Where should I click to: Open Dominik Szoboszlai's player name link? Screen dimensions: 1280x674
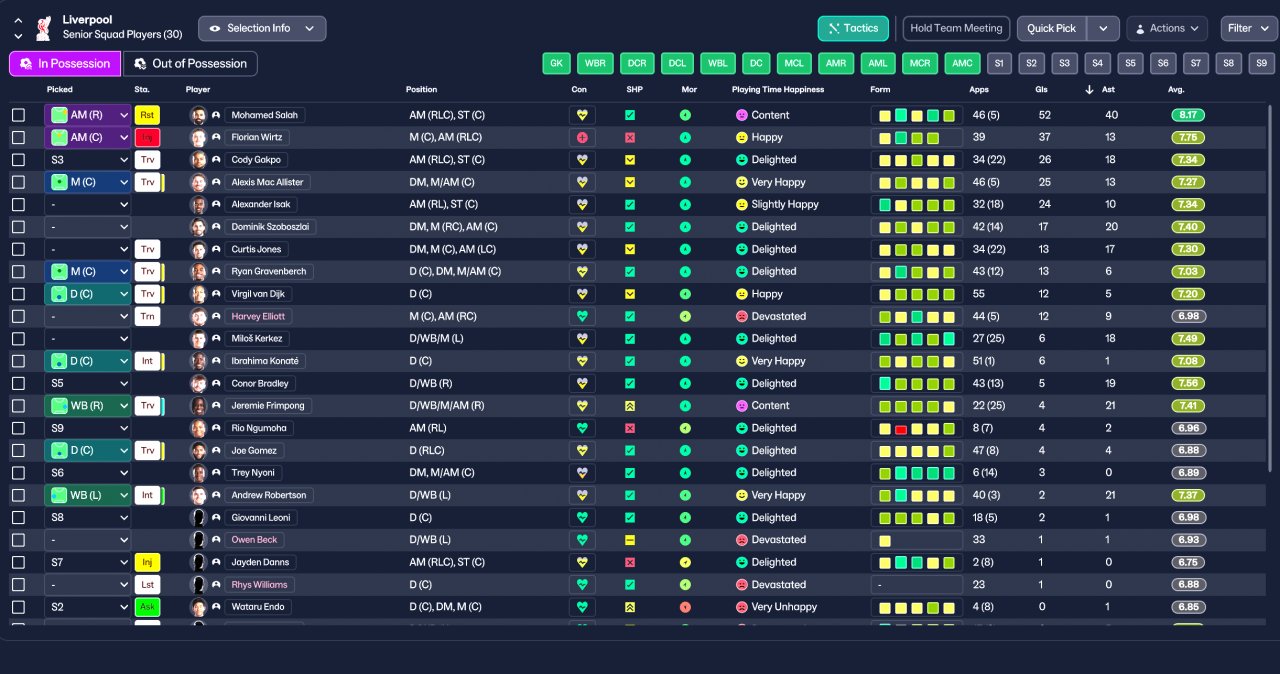point(270,227)
